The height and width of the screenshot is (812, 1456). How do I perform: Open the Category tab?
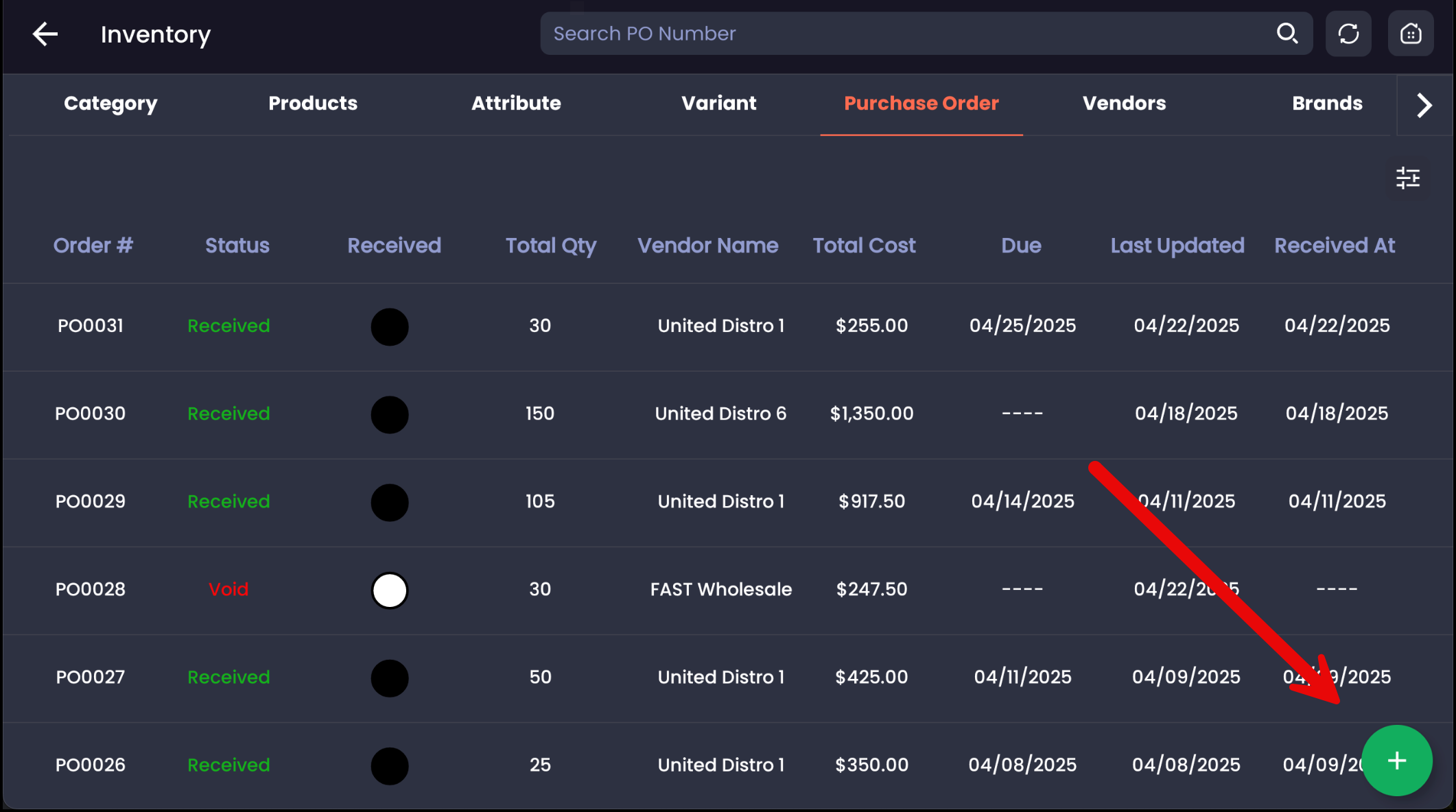tap(110, 104)
